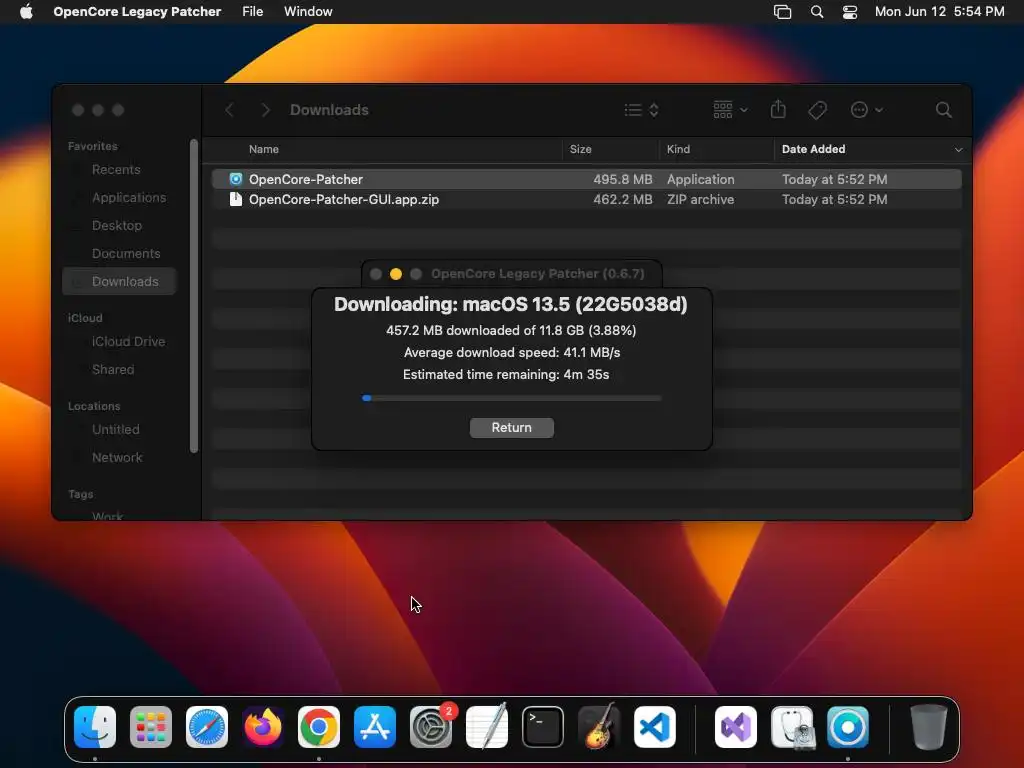Launch Safari from the Dock
Image resolution: width=1024 pixels, height=768 pixels.
coord(207,727)
